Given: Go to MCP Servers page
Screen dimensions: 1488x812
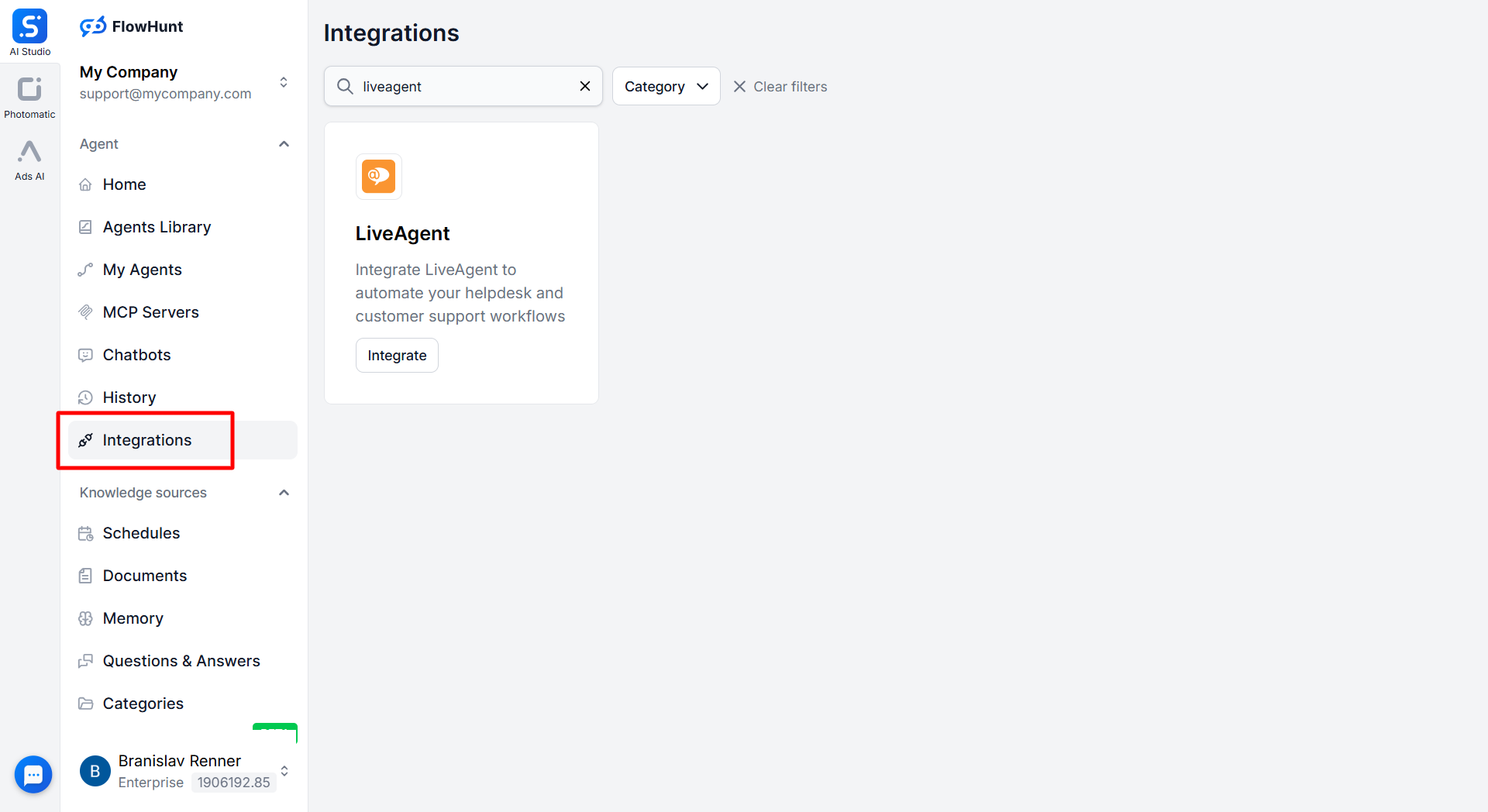Looking at the screenshot, I should click(150, 312).
